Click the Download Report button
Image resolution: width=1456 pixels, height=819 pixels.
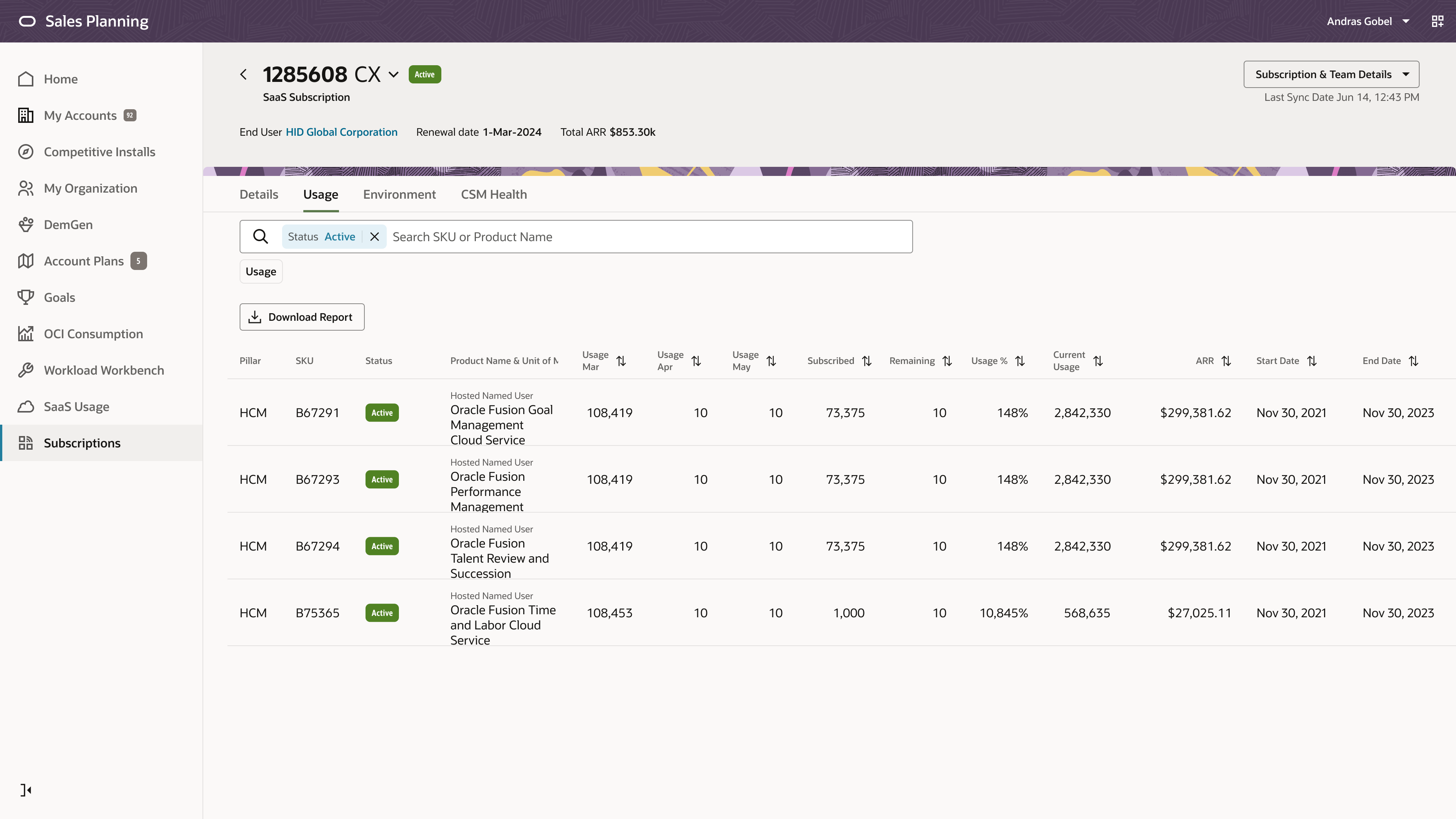point(302,317)
